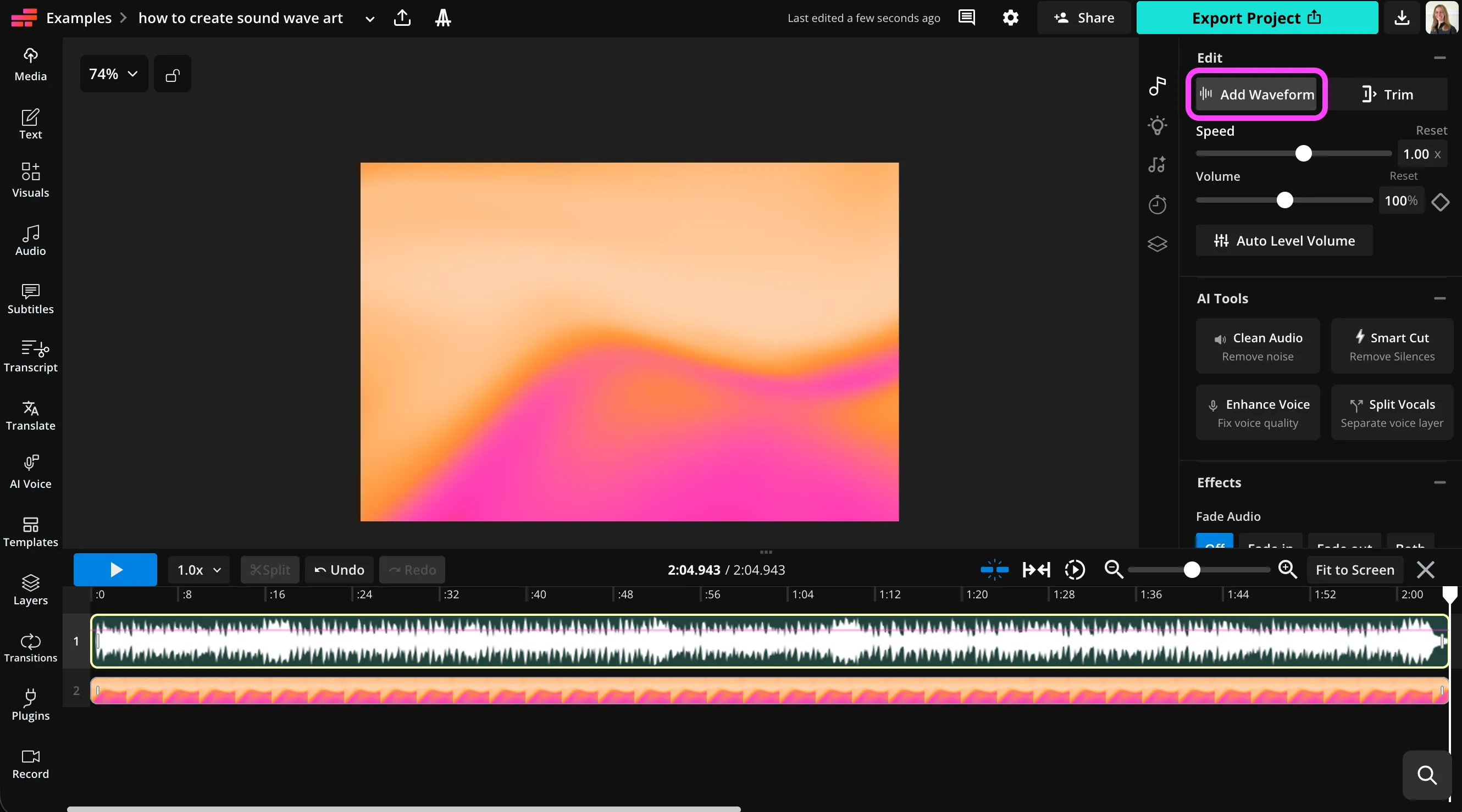
Task: Click the comments icon in top bar
Action: click(967, 18)
